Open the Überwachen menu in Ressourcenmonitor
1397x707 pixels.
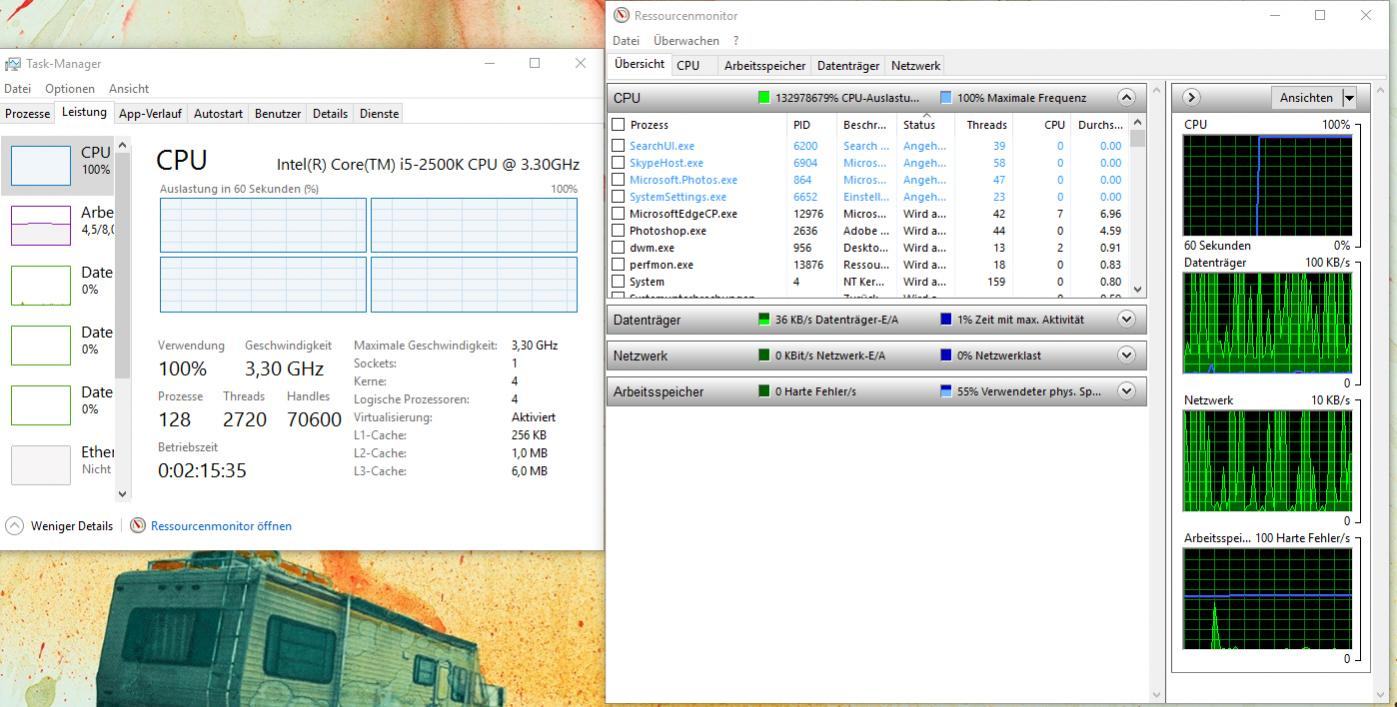tap(686, 41)
